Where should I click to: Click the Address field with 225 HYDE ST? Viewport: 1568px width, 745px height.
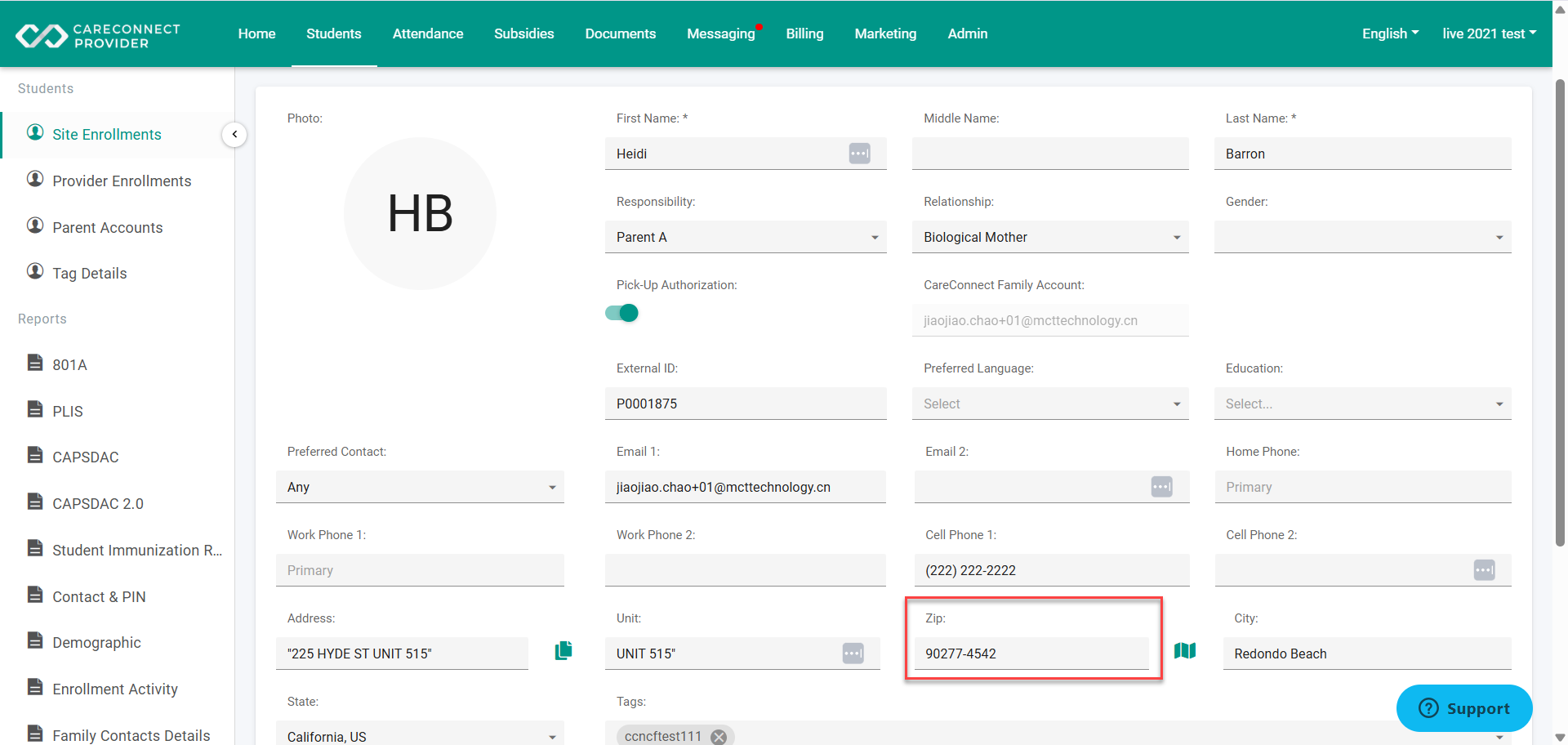tap(402, 654)
